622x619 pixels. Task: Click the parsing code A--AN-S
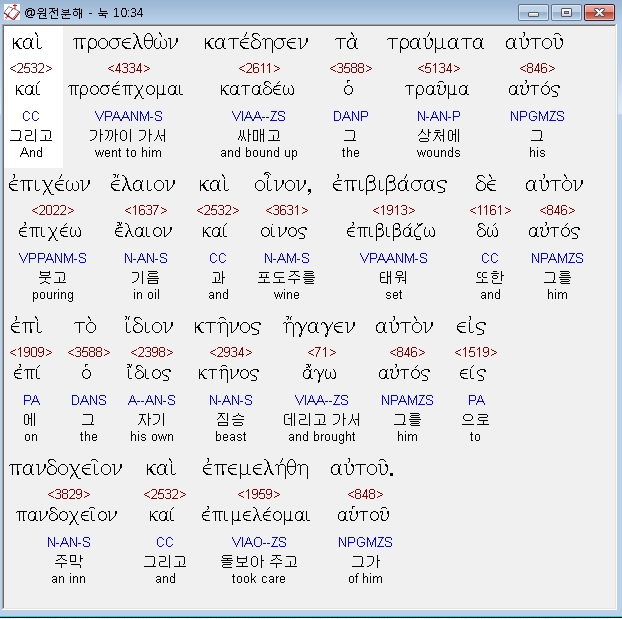pos(152,400)
